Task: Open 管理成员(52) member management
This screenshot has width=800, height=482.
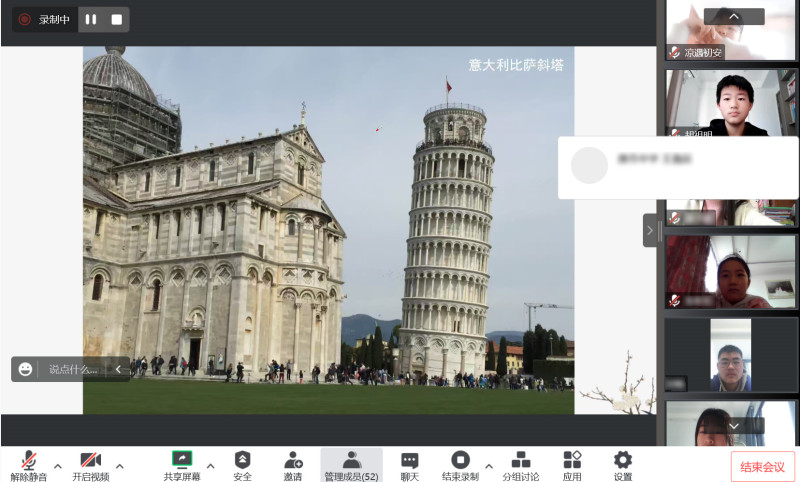Action: [x=351, y=465]
